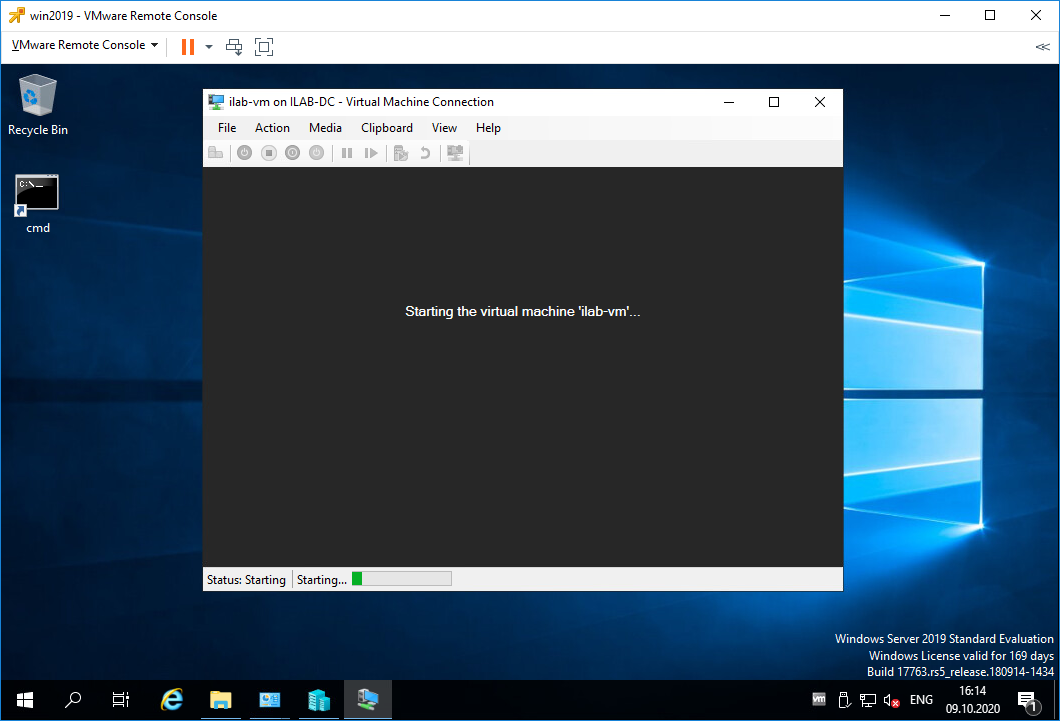
Task: Click the Checkpoint toolbar icon
Action: (401, 153)
